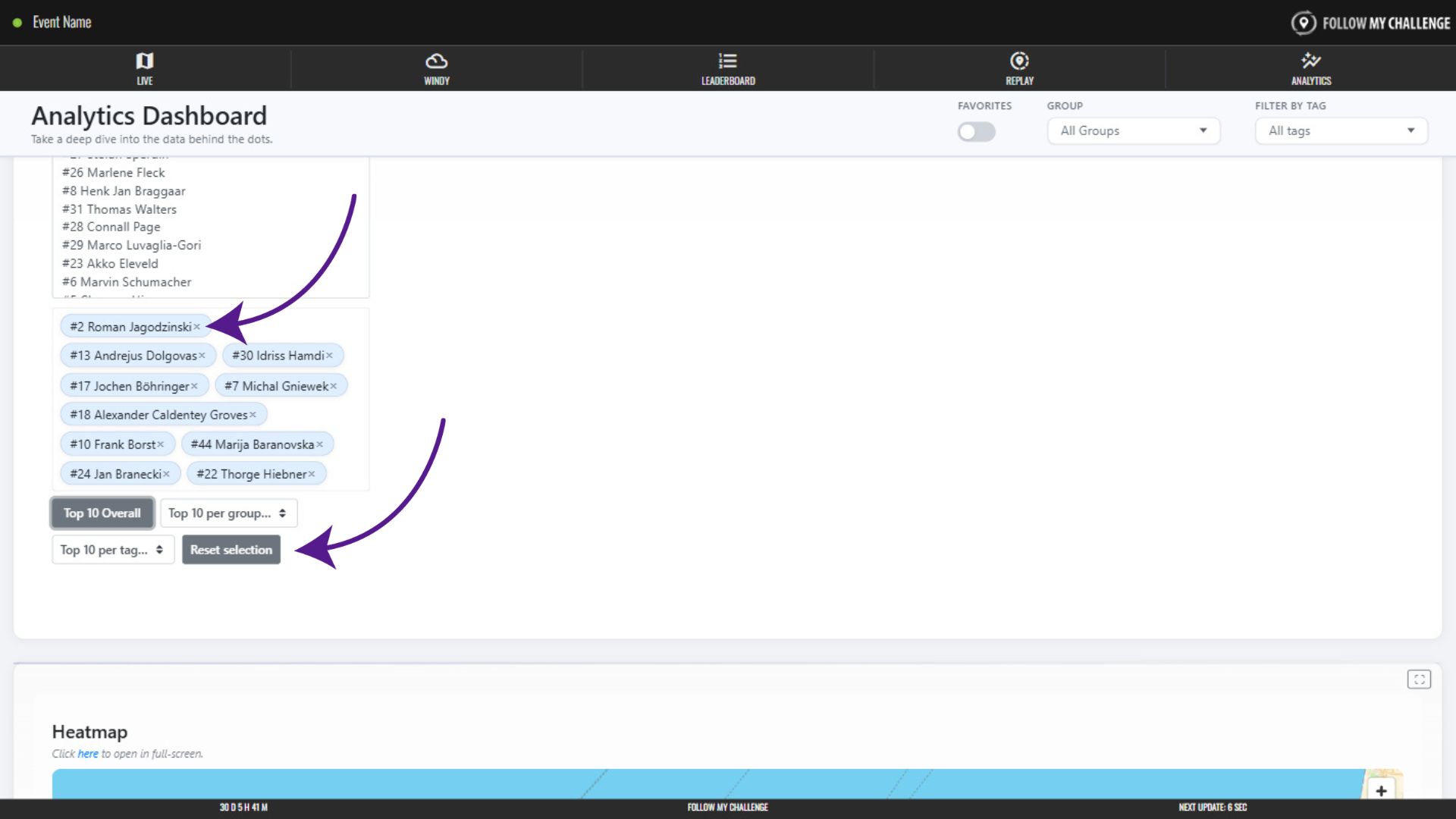Enable the Favorites toggle switch

coord(976,132)
